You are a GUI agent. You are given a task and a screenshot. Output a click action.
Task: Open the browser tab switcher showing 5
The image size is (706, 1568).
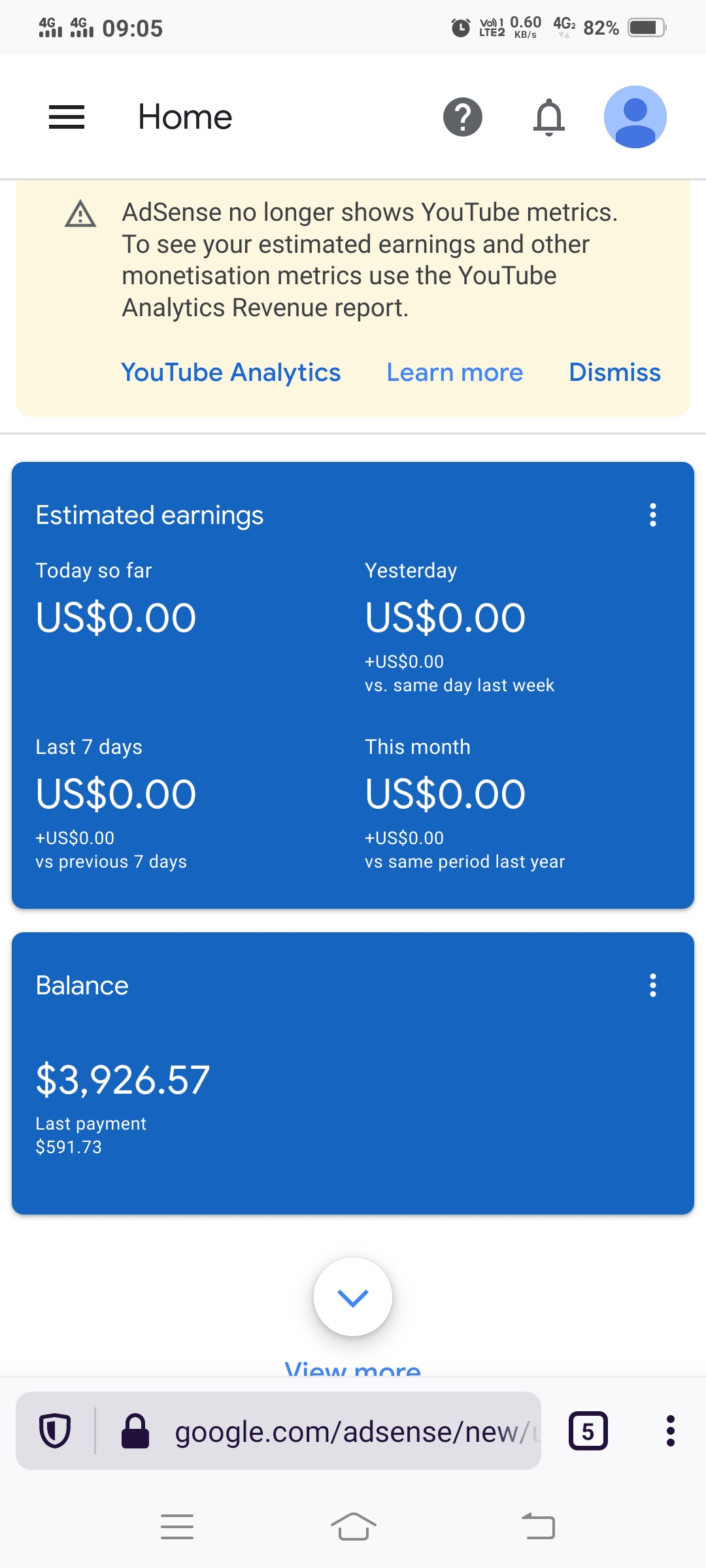click(588, 1431)
